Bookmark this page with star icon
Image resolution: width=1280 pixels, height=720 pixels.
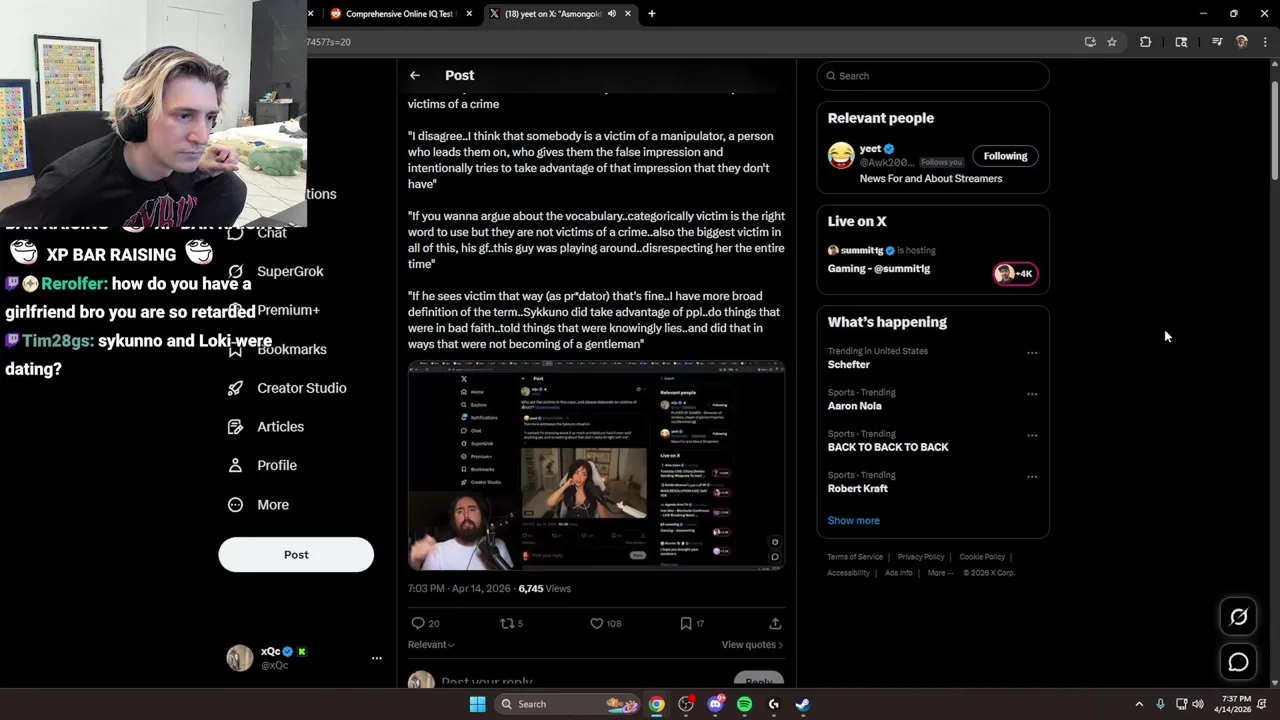(1111, 42)
